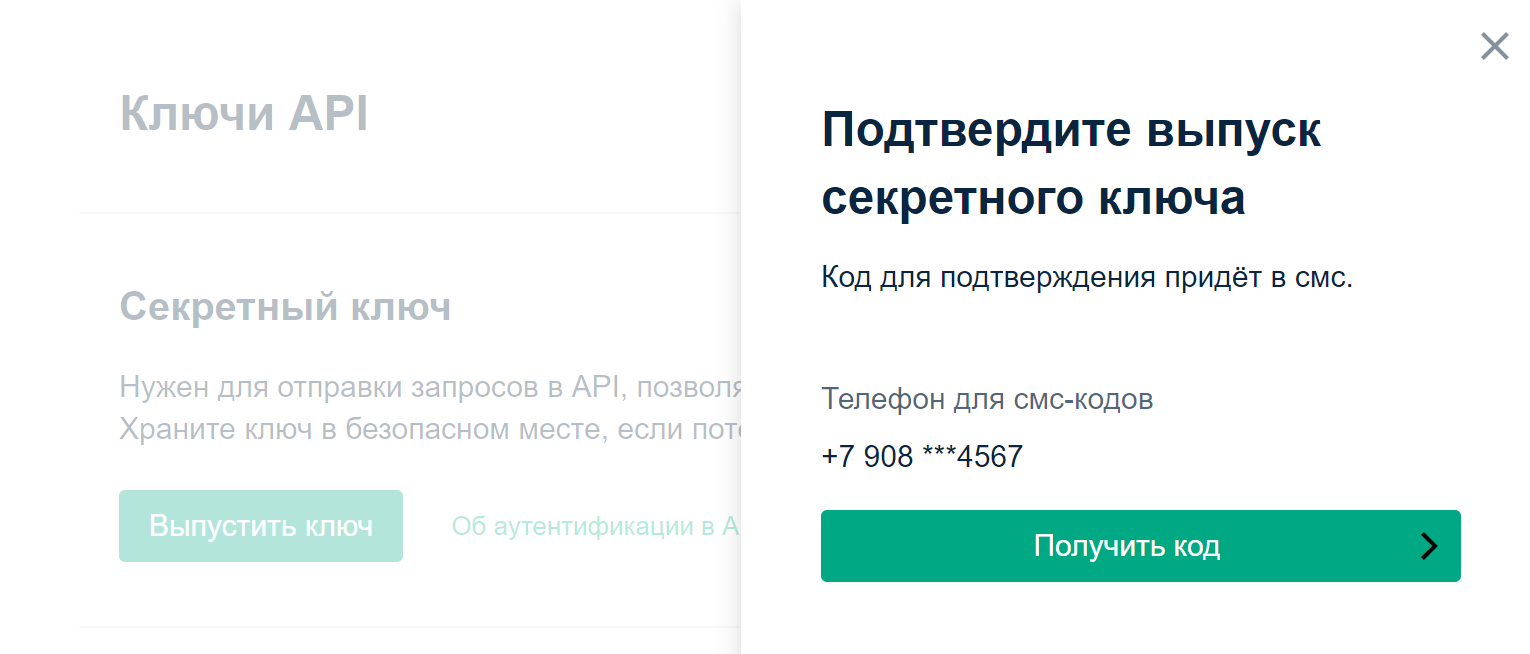Click the divider line below Ключи API heading
Viewport: 1530px width, 654px height.
click(x=410, y=213)
